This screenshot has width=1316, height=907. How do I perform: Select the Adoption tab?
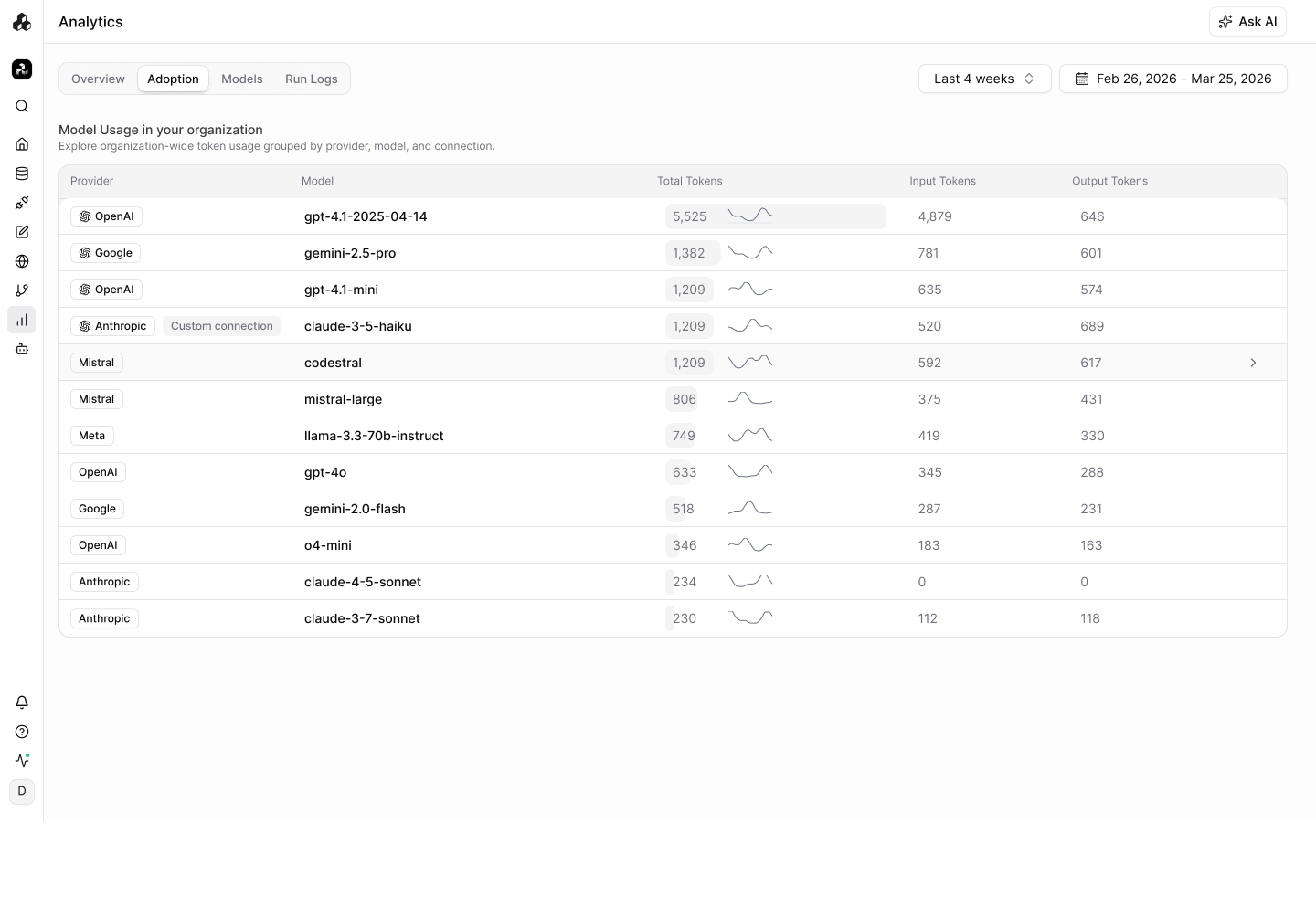pos(173,79)
